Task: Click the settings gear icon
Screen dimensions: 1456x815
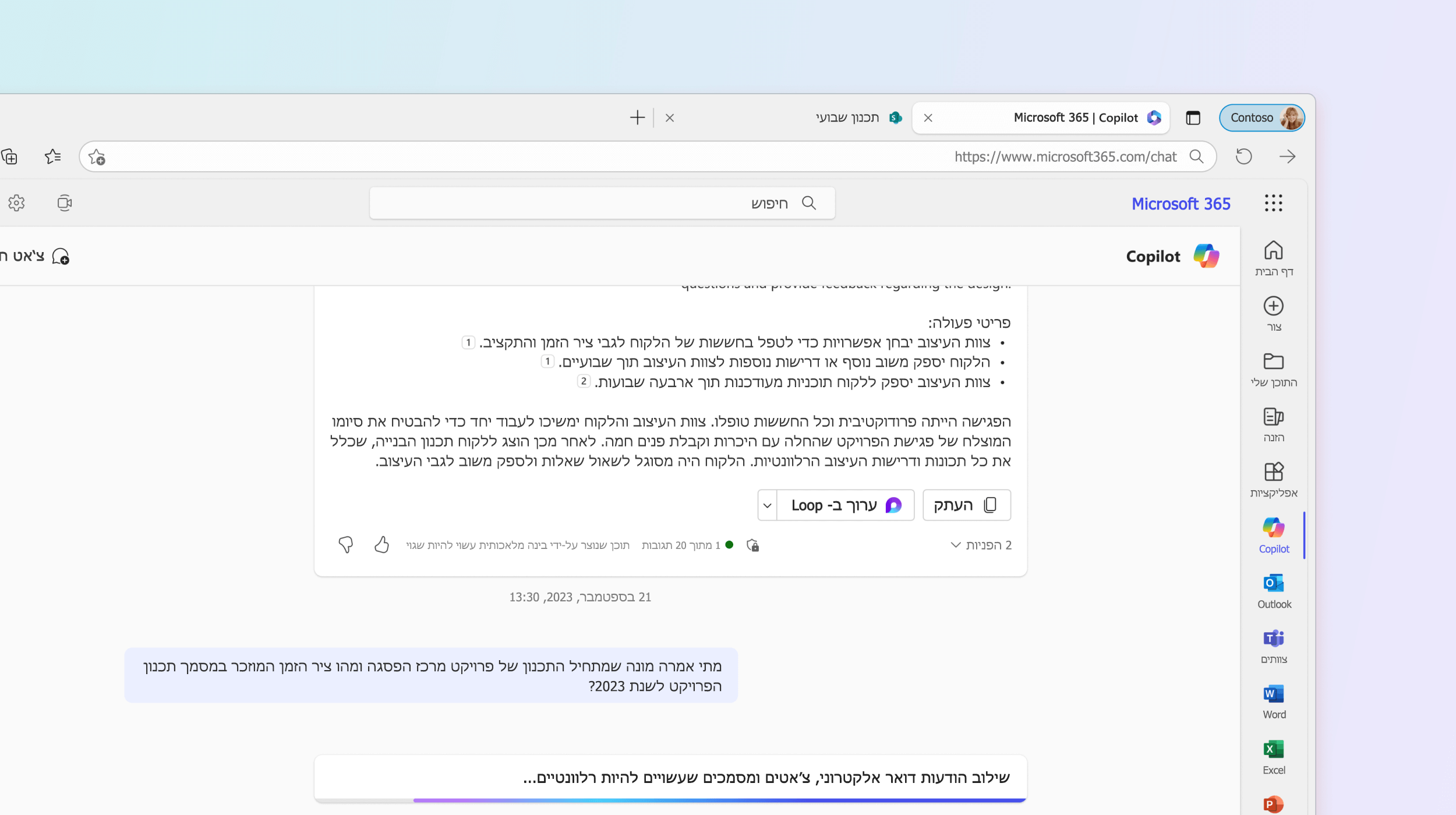Action: pos(16,203)
